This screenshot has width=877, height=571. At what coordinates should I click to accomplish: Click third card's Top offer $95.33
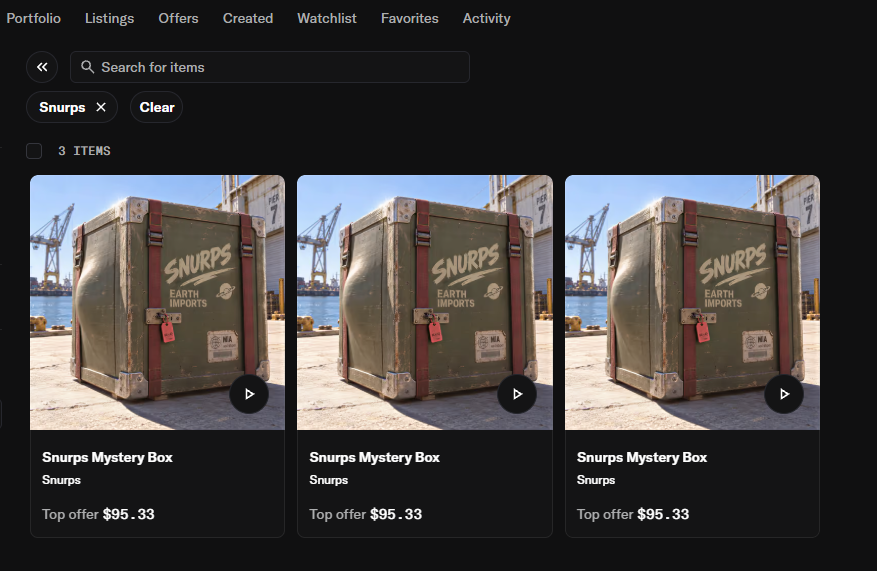pos(633,514)
